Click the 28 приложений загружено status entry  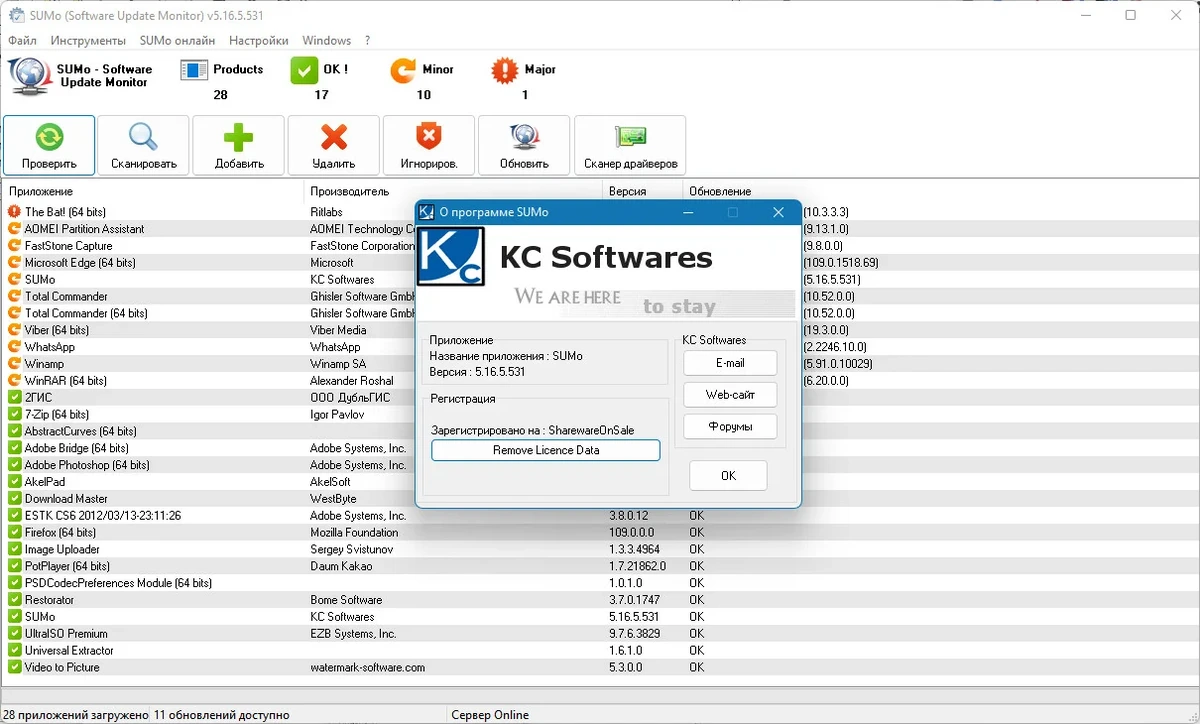pyautogui.click(x=75, y=715)
